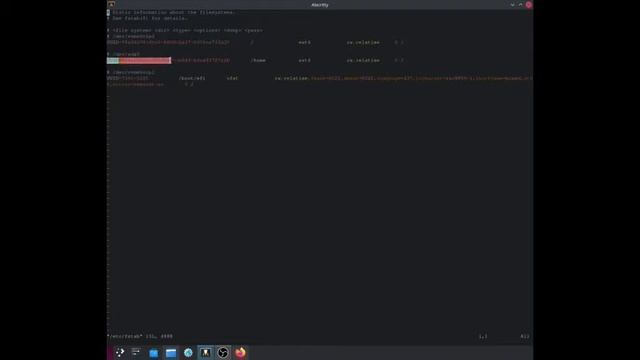Launch Firefox from the taskbar
The height and width of the screenshot is (360, 640).
[x=240, y=353]
